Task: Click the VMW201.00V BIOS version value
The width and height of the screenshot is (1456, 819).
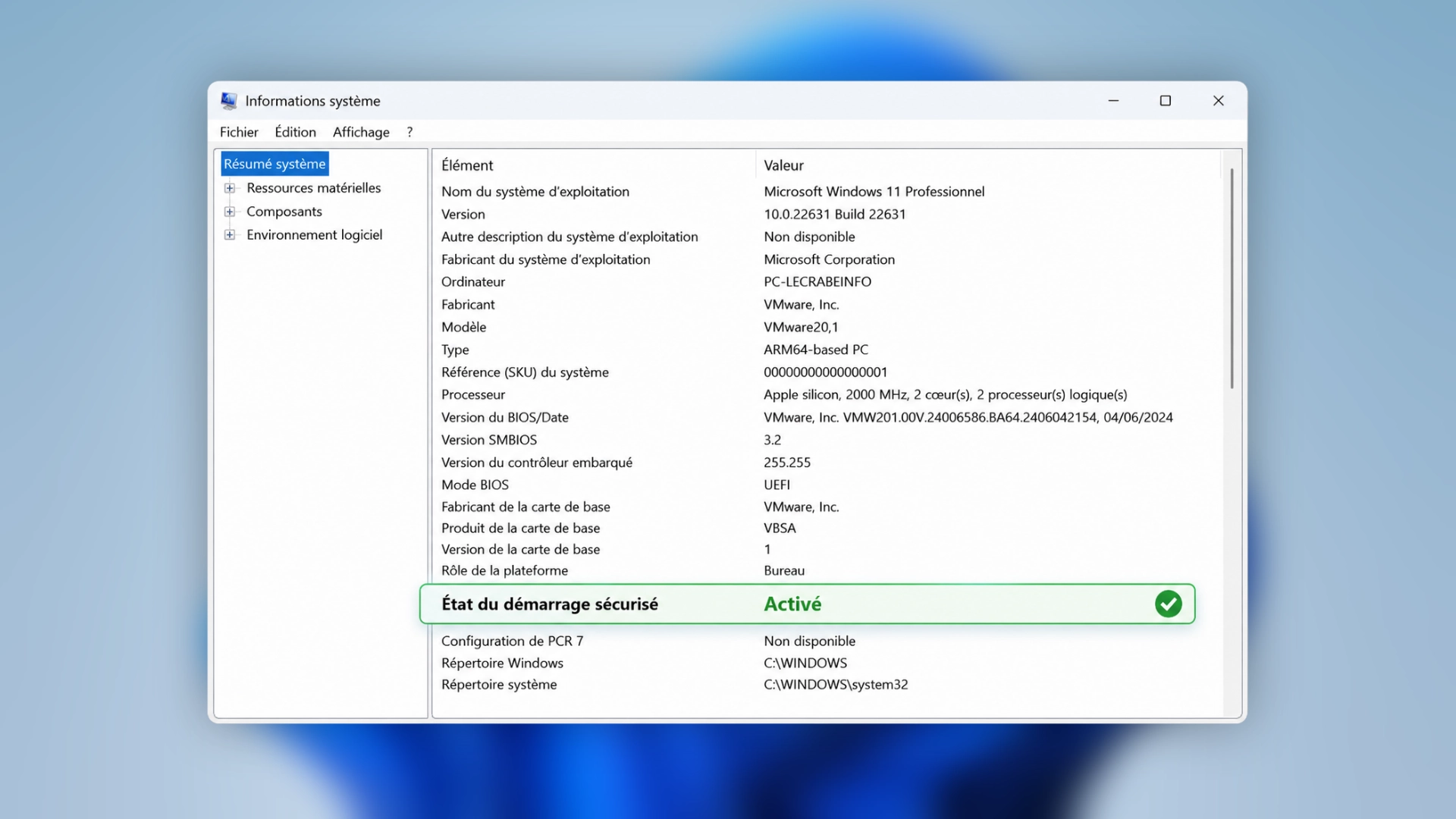Action: point(968,418)
